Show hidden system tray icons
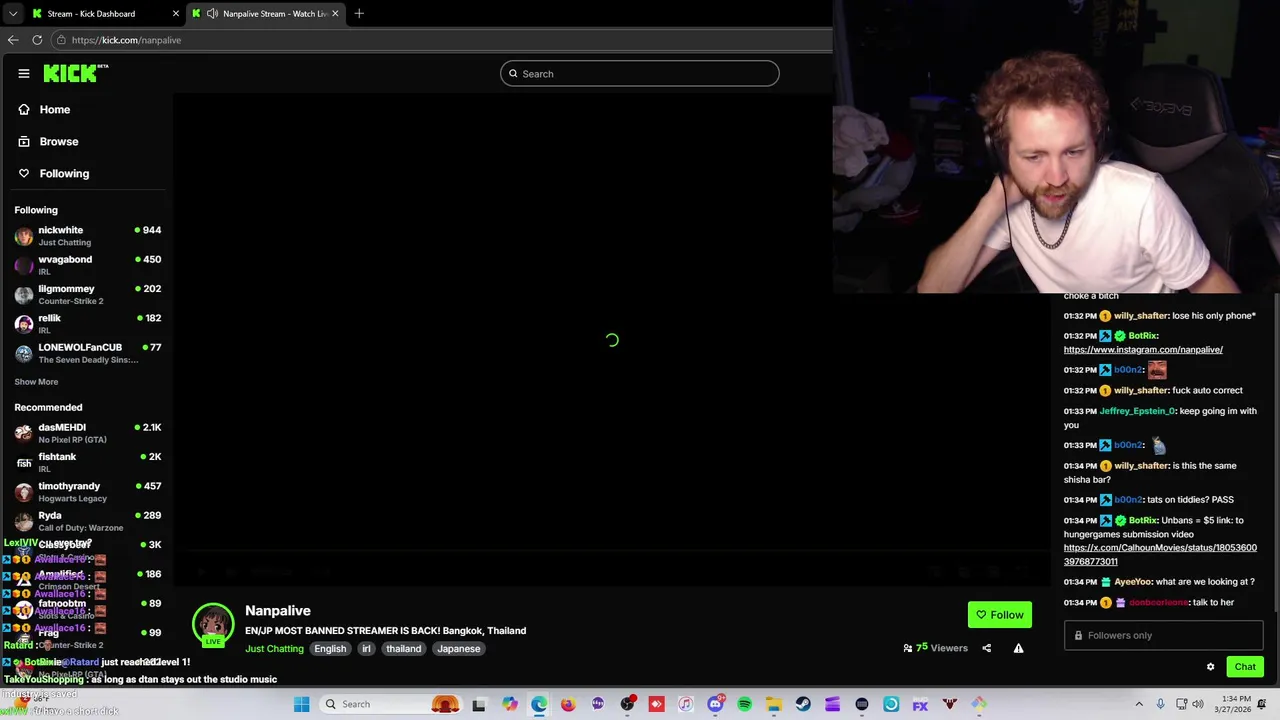The image size is (1280, 720). (x=1138, y=704)
